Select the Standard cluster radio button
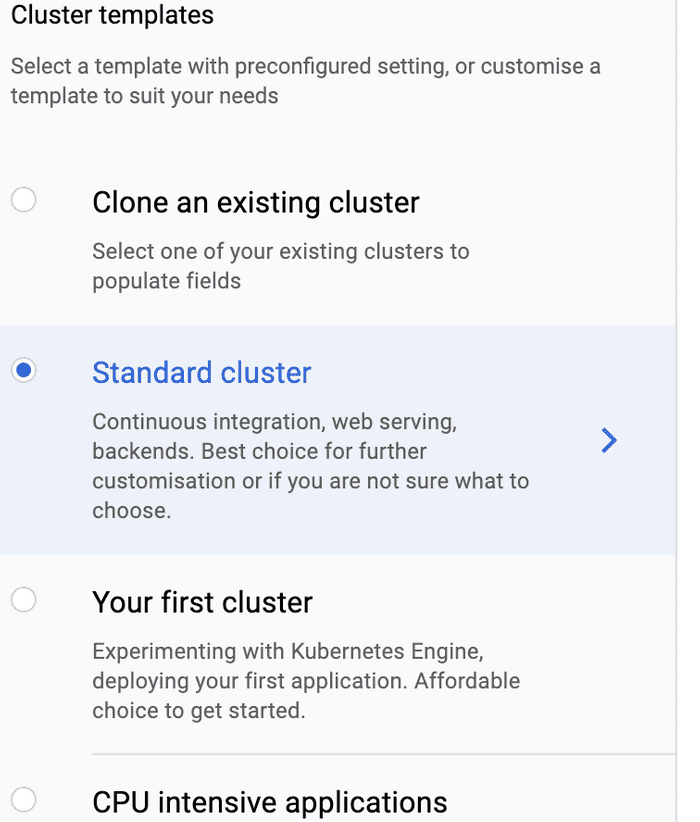This screenshot has width=700, height=822. point(23,371)
